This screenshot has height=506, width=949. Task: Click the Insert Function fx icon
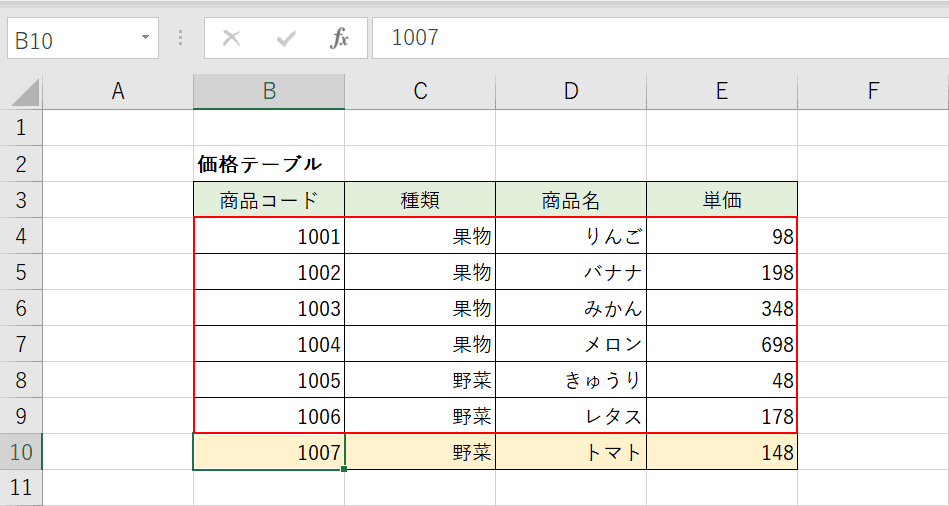coord(339,39)
